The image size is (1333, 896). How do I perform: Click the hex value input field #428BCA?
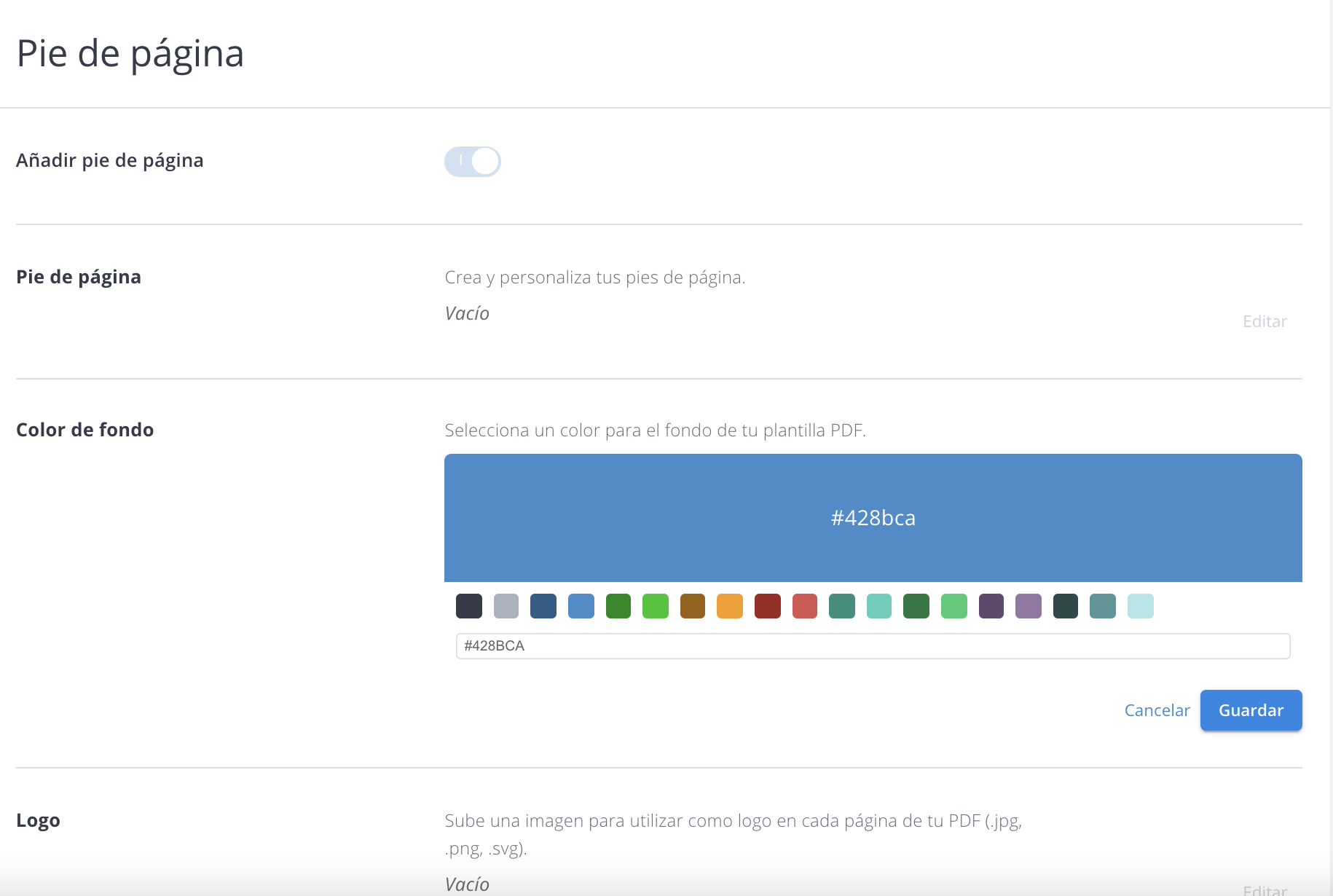[x=872, y=645]
